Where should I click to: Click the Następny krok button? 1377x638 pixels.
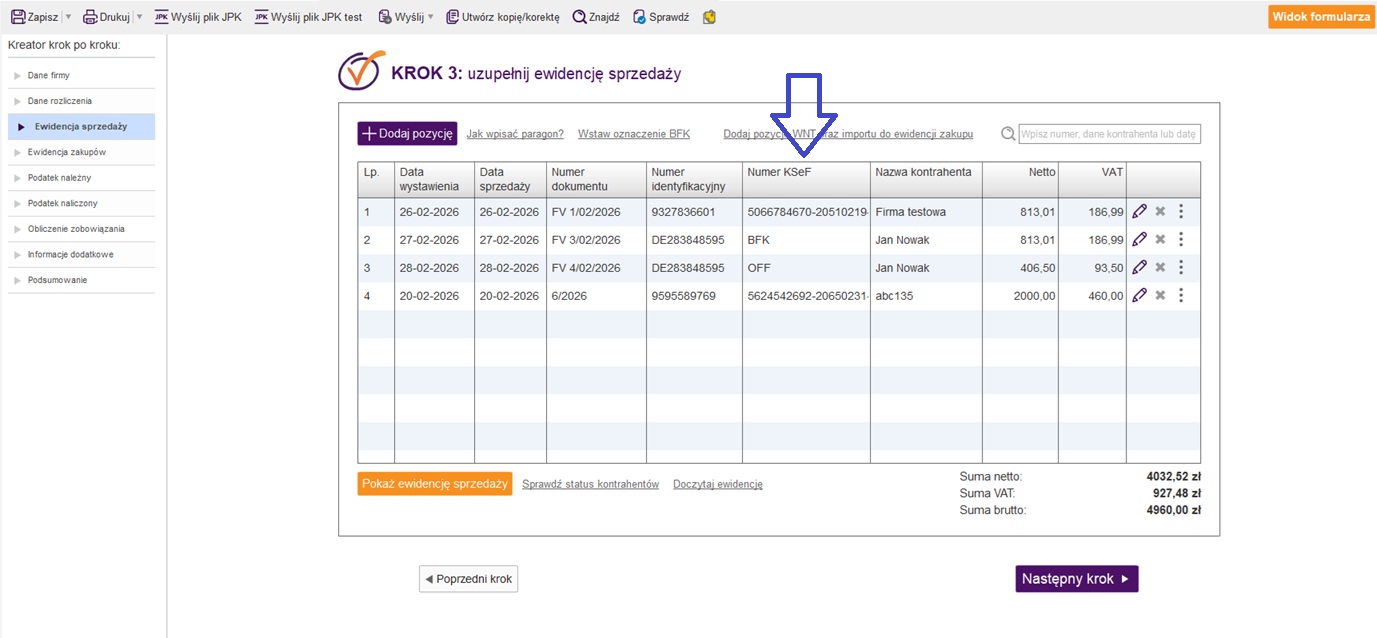coord(1076,579)
